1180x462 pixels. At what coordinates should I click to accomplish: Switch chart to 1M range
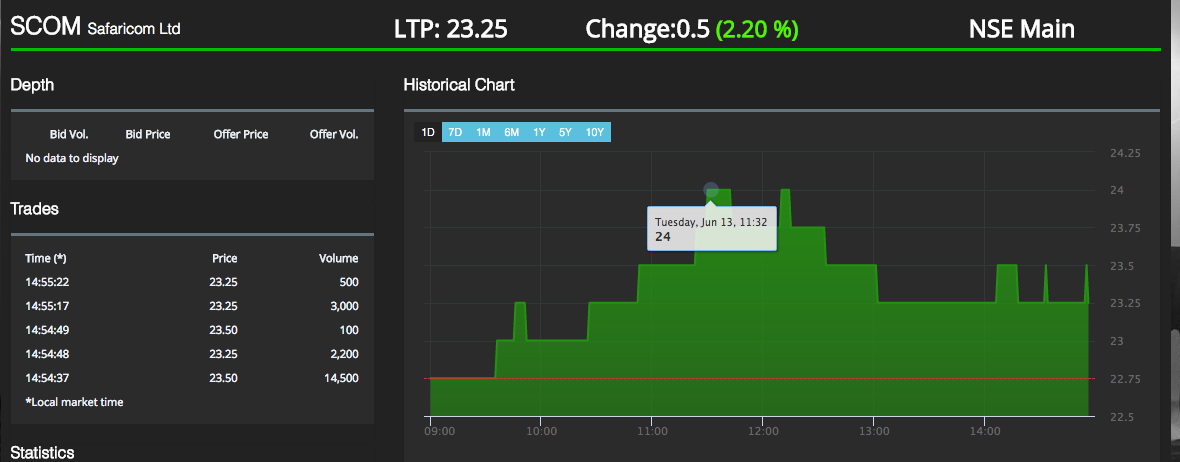click(x=483, y=132)
